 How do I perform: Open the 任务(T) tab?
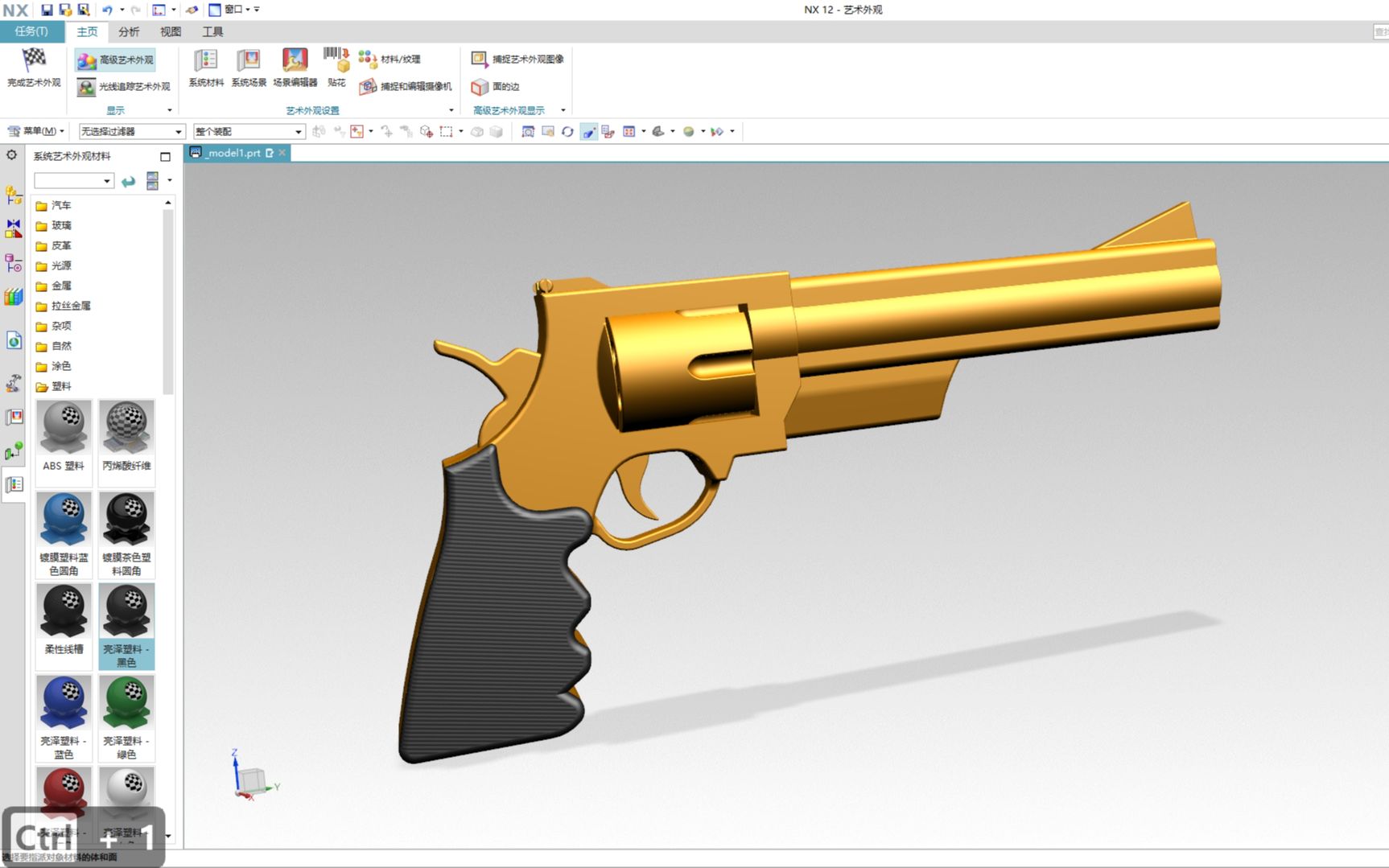pyautogui.click(x=31, y=31)
